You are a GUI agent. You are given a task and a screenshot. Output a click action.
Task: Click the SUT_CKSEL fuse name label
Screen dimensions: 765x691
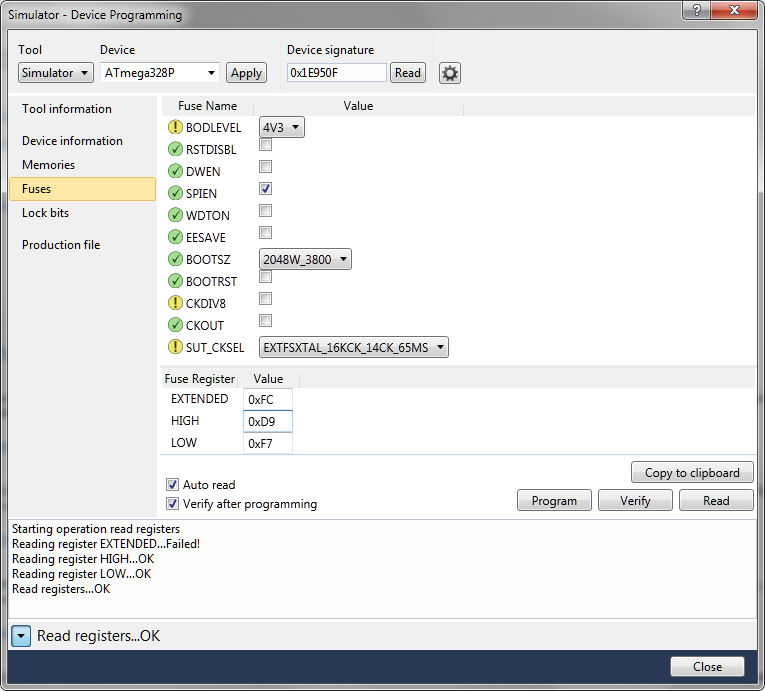coord(215,347)
